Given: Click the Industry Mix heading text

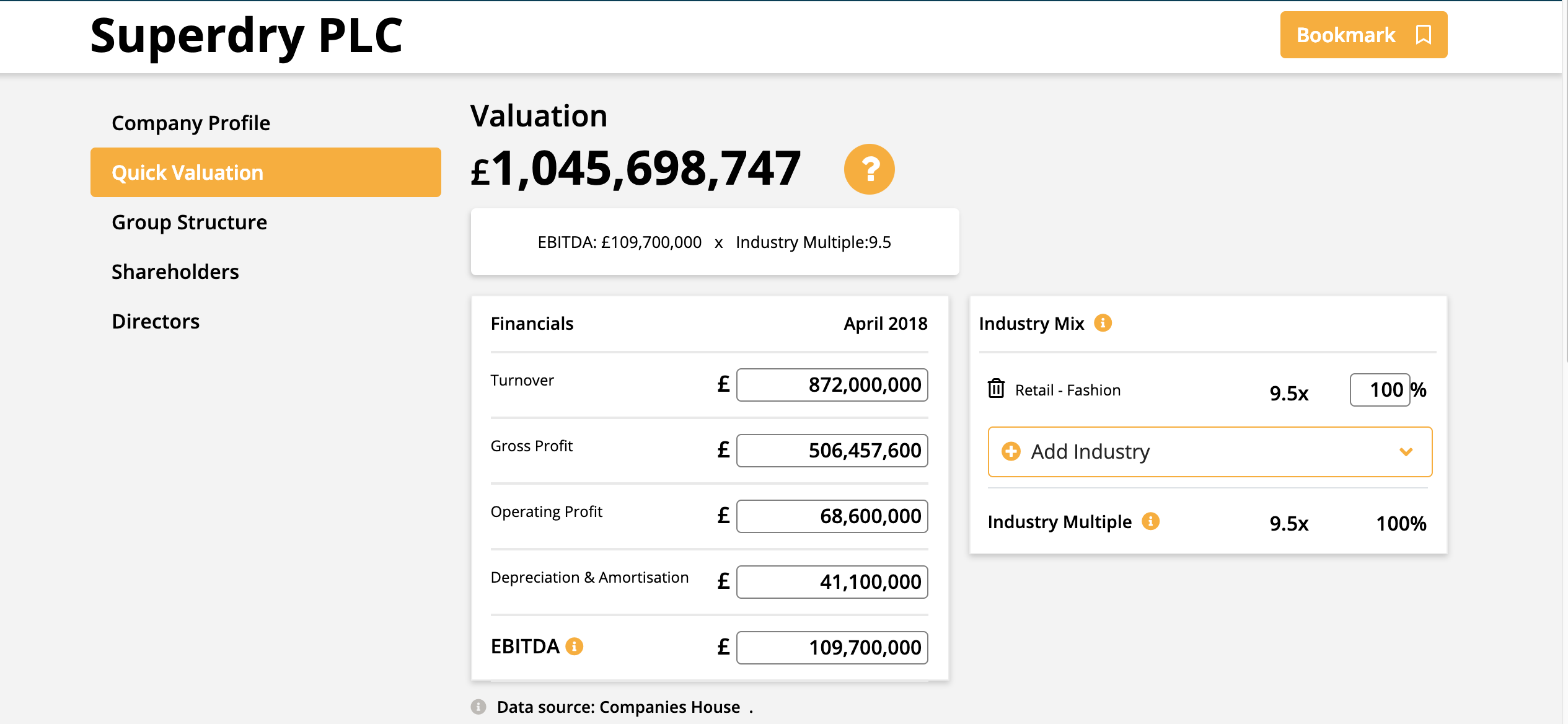Looking at the screenshot, I should point(1031,323).
